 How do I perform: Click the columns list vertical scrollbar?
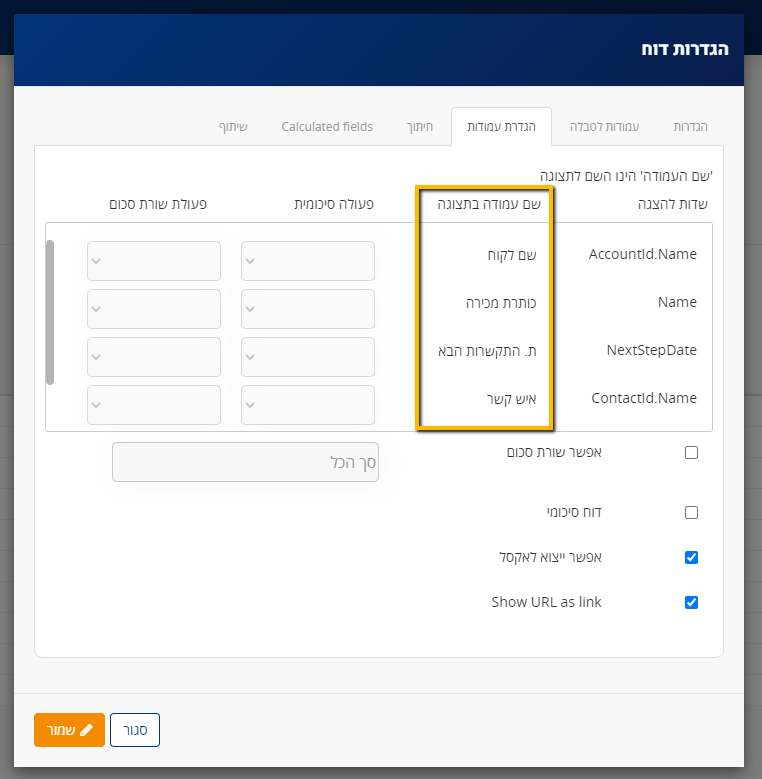pos(50,312)
